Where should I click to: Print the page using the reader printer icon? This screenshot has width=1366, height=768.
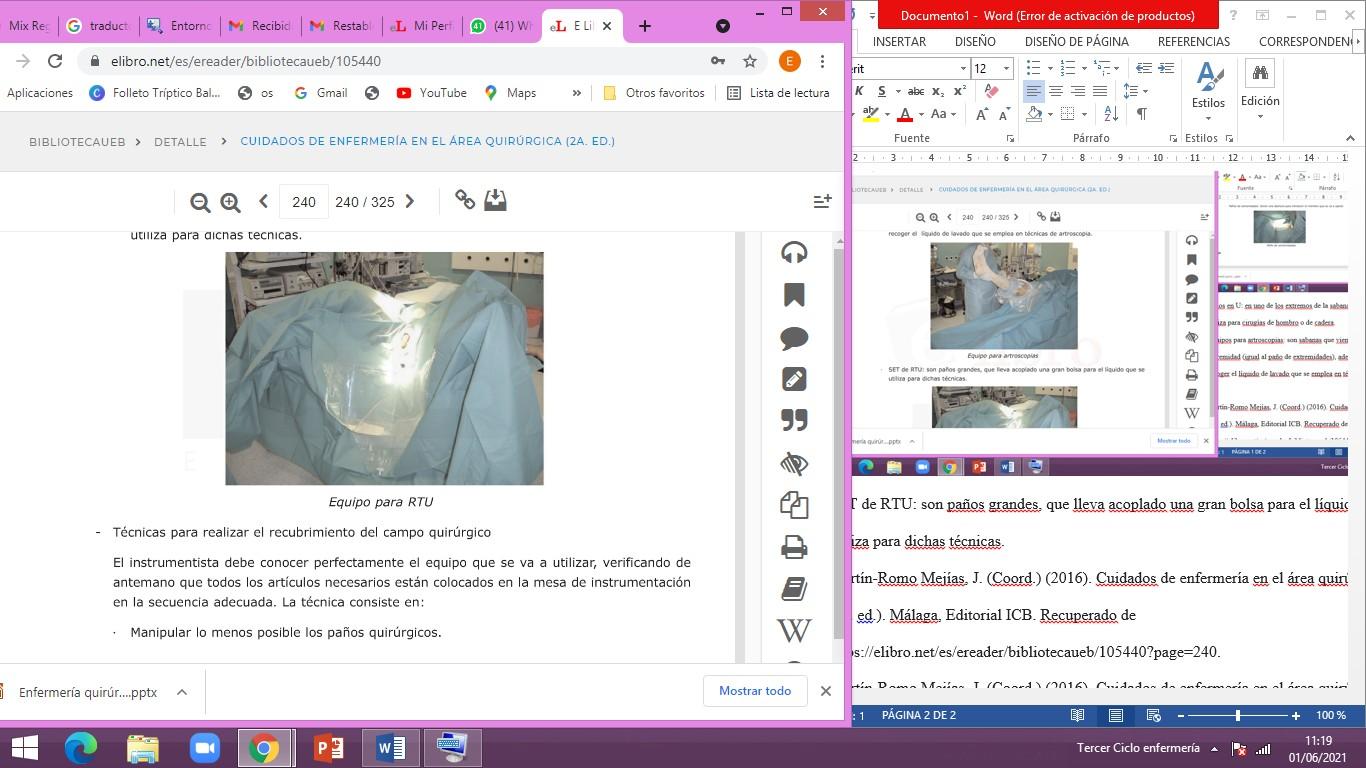coord(794,547)
